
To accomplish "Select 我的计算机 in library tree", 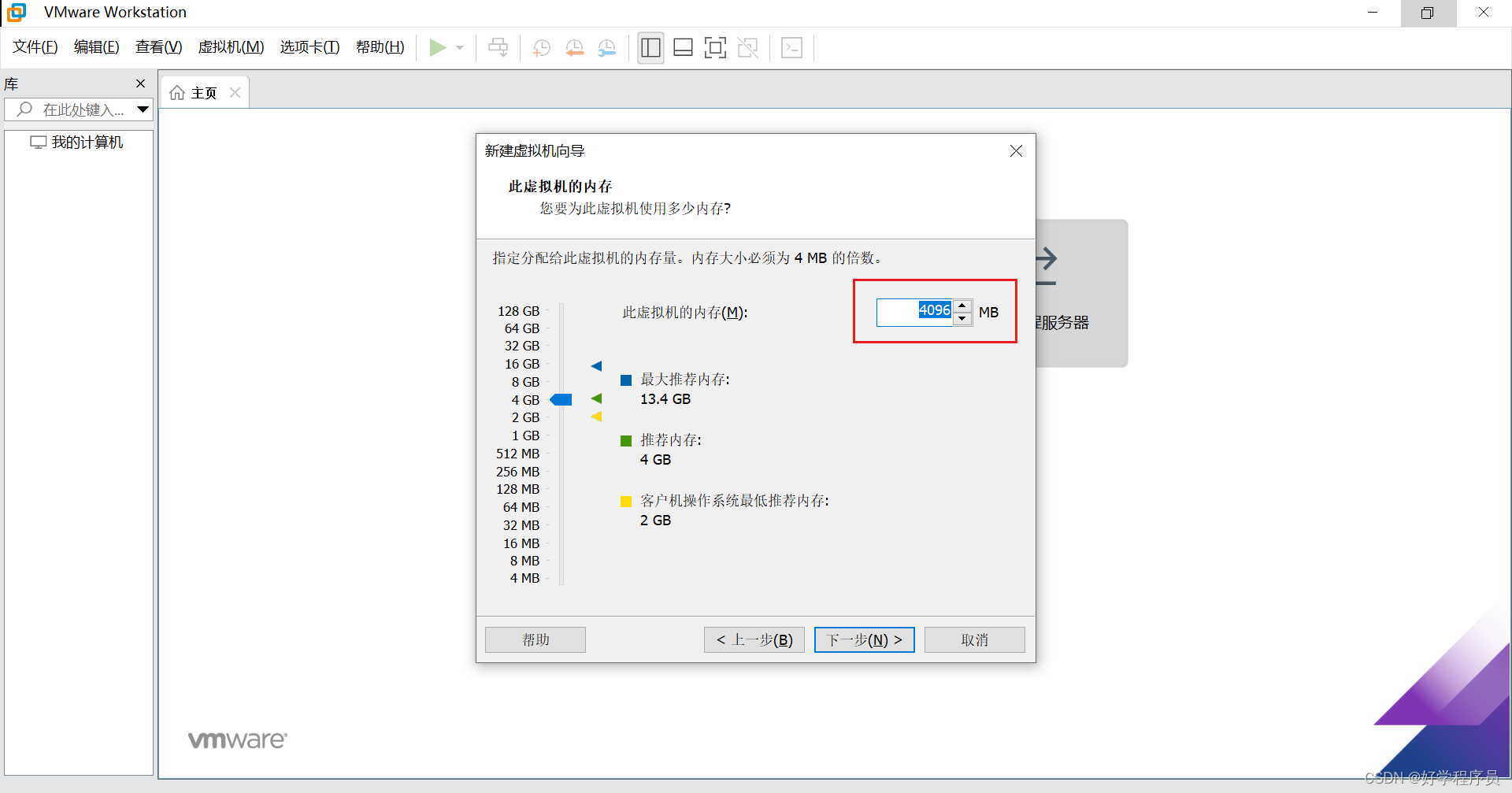I will coord(77,143).
